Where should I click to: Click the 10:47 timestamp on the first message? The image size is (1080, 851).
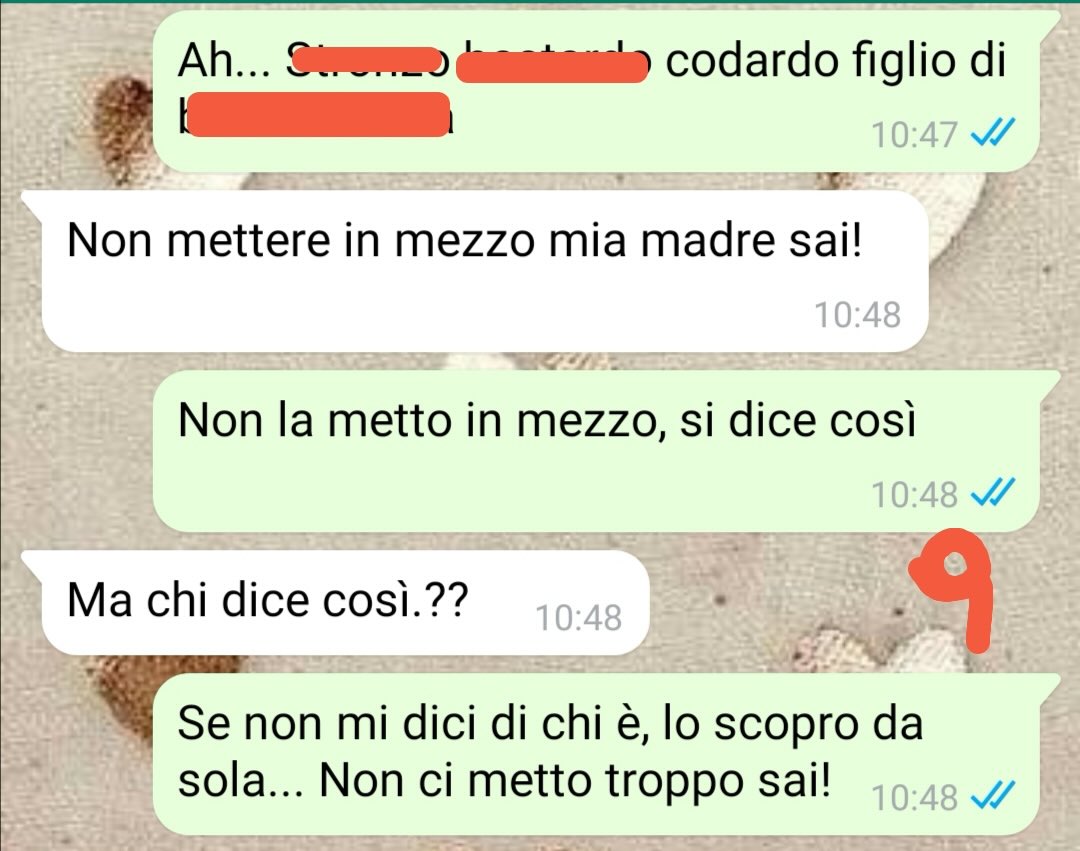[x=914, y=134]
